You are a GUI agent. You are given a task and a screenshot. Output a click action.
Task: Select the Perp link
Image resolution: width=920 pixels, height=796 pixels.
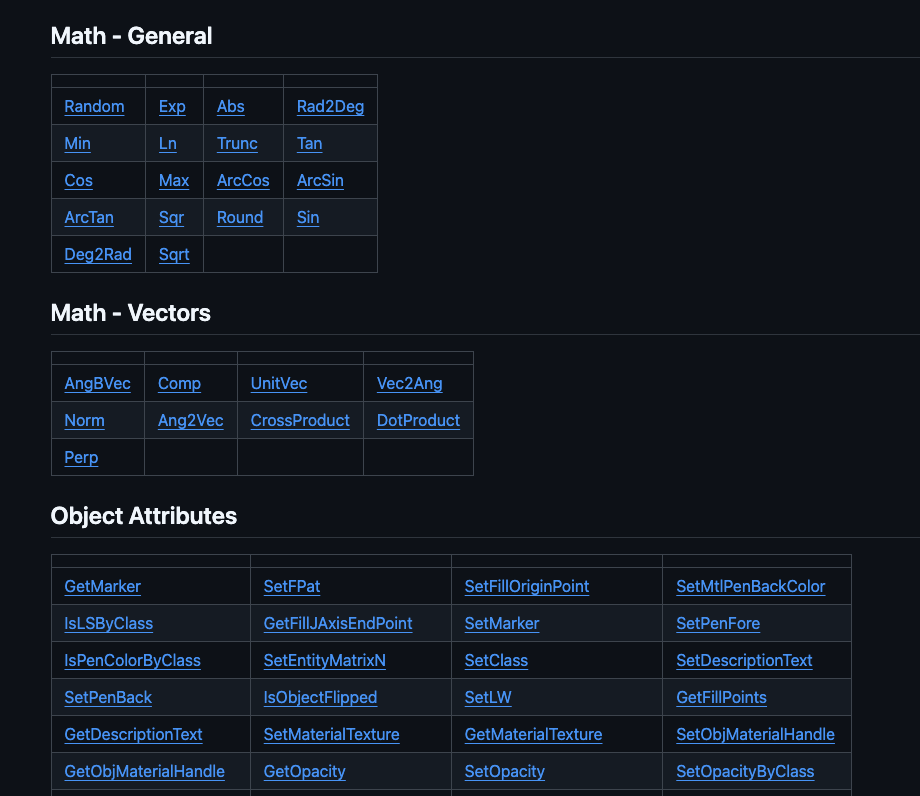[81, 458]
